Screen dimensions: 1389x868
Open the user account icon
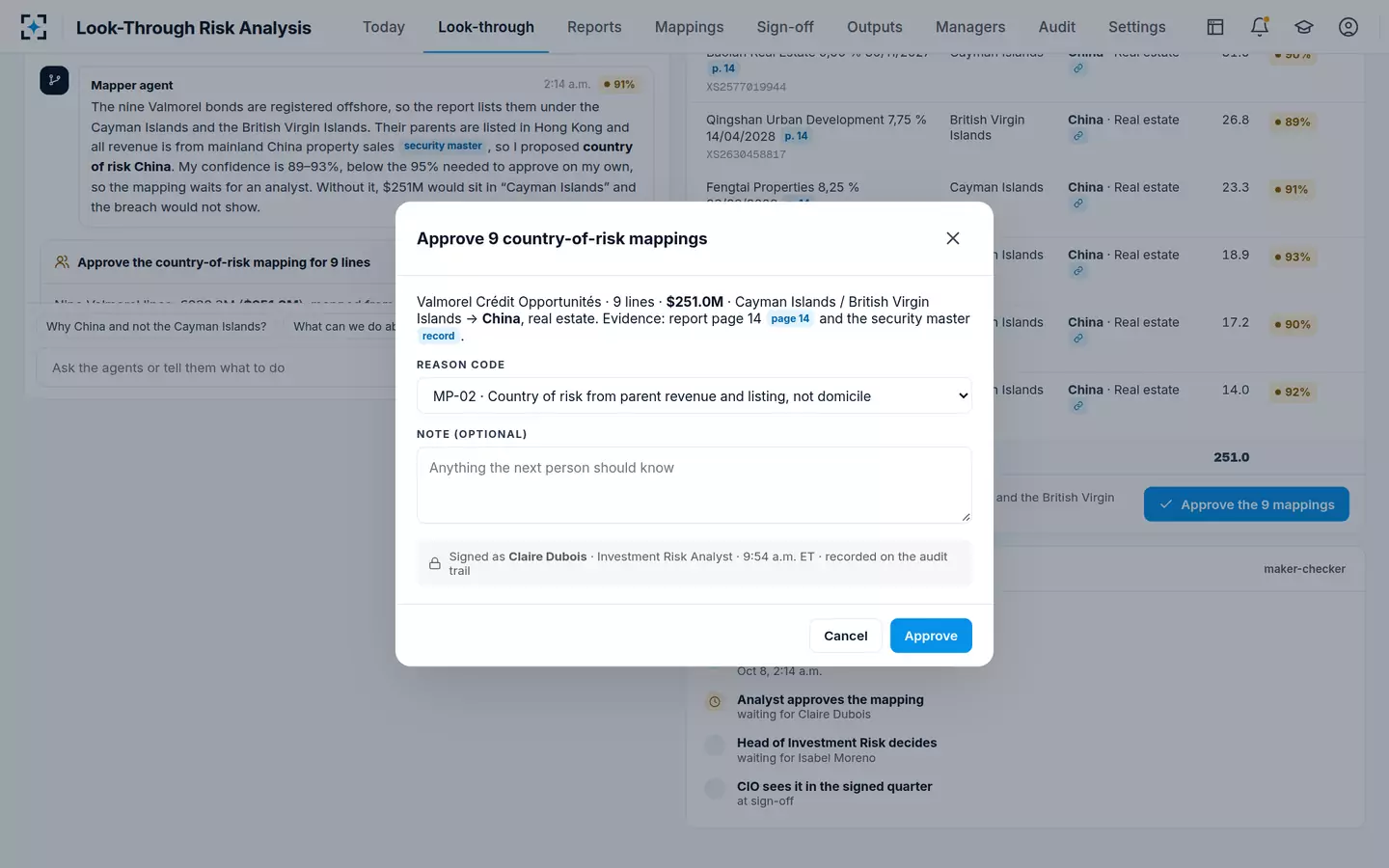pyautogui.click(x=1348, y=27)
